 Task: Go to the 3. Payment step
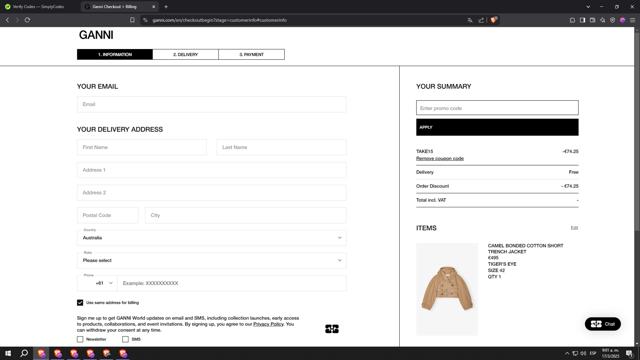coord(251,54)
